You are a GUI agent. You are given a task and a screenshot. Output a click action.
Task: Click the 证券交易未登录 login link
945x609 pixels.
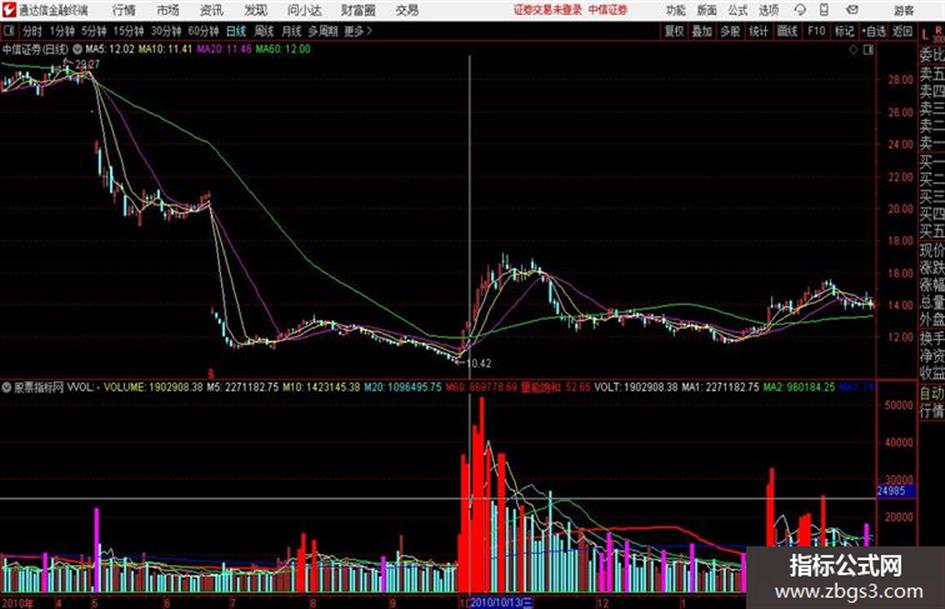(548, 10)
